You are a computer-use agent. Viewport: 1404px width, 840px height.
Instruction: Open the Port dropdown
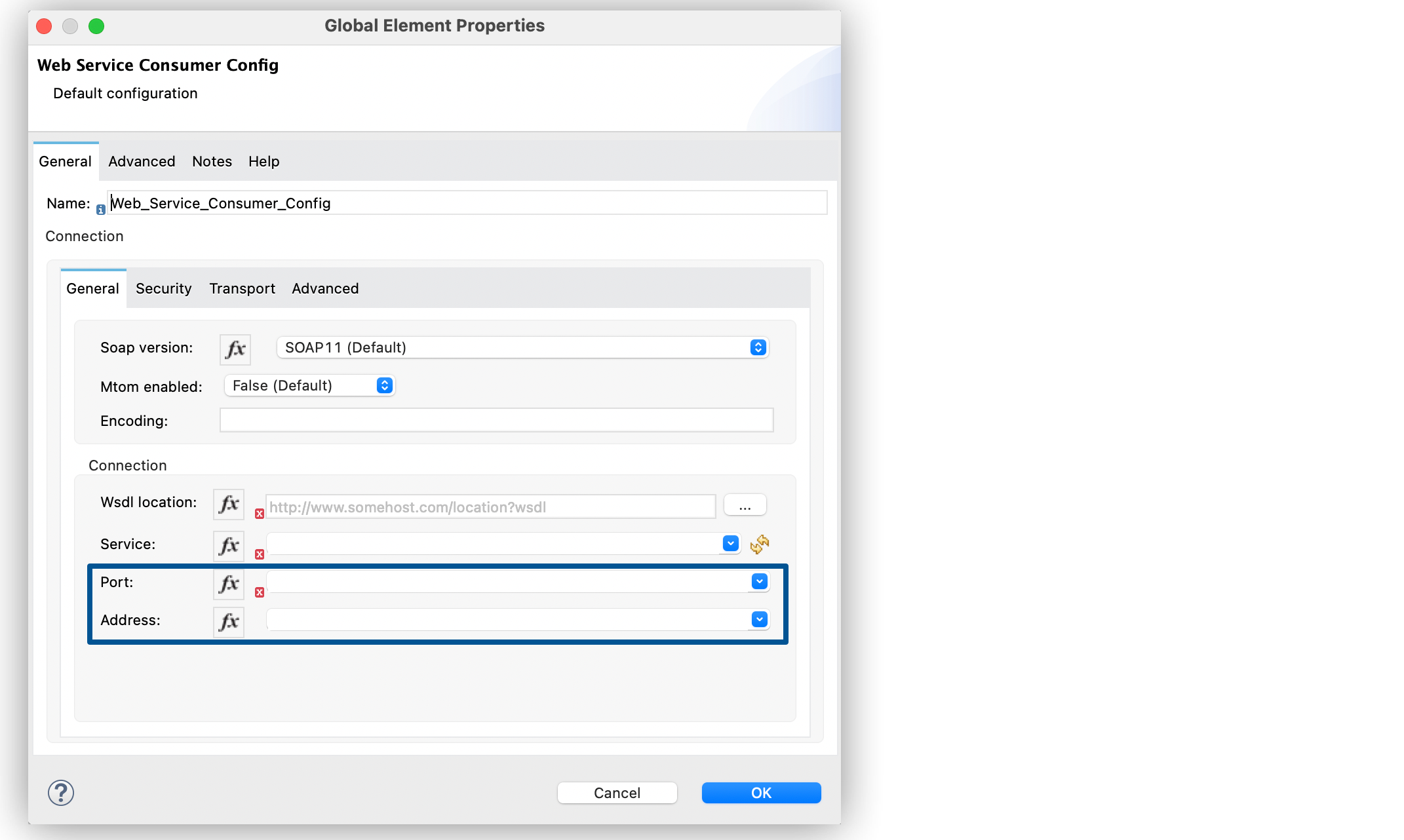tap(758, 581)
